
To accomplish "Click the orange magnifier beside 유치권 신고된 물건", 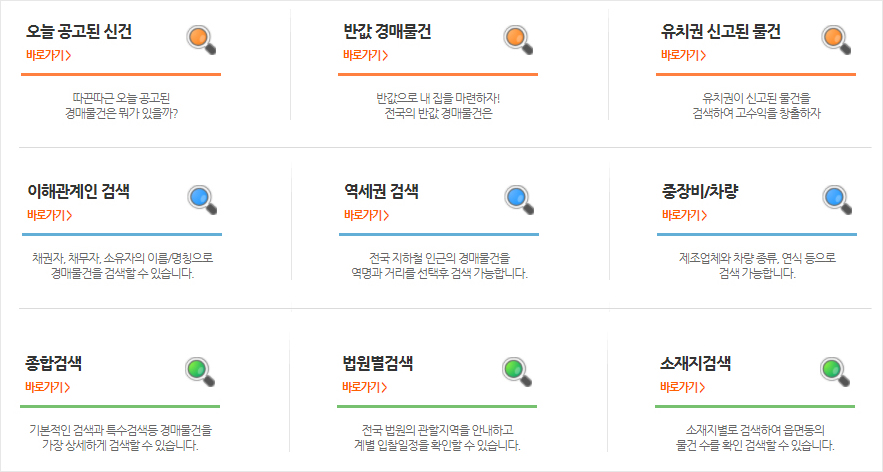I will (x=836, y=40).
